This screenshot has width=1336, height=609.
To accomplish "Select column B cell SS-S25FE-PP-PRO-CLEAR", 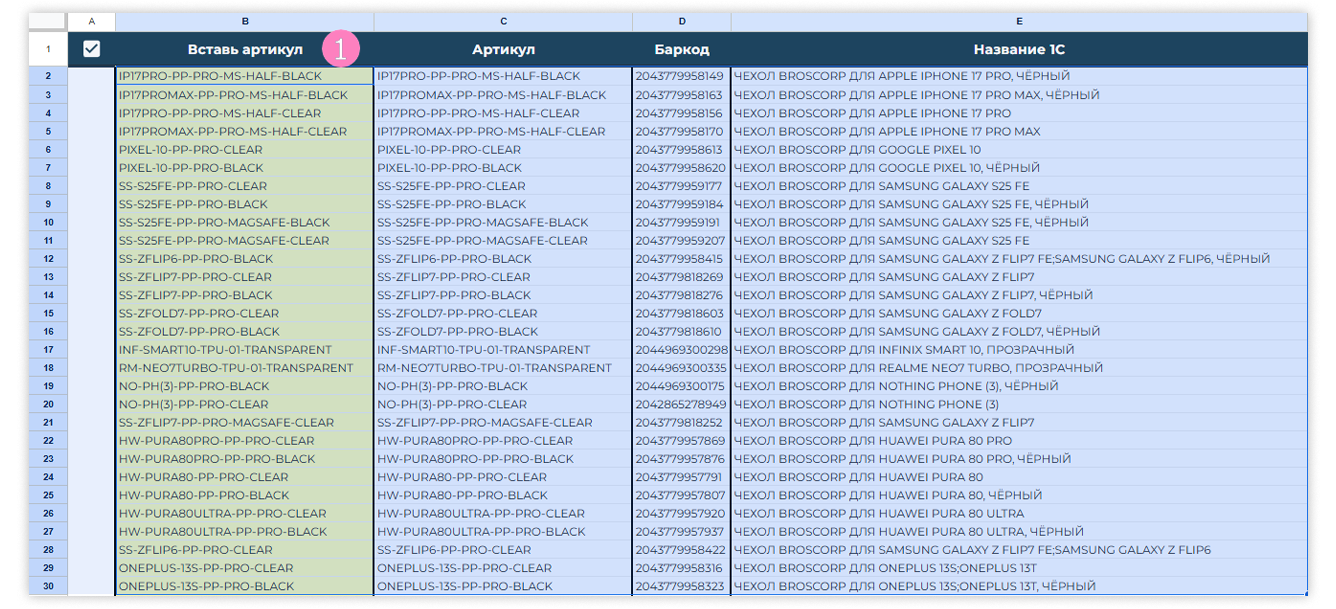I will [x=245, y=186].
